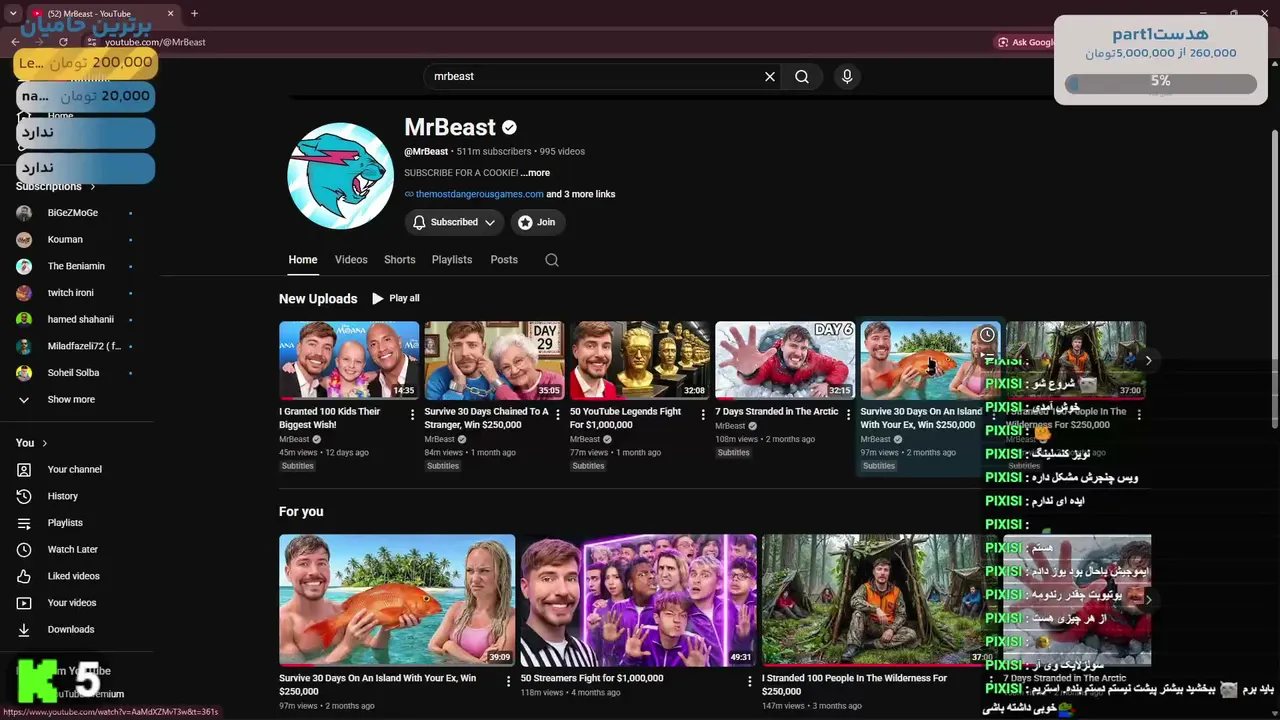Show the 'and 3 more links' list
The width and height of the screenshot is (1280, 720).
(581, 194)
